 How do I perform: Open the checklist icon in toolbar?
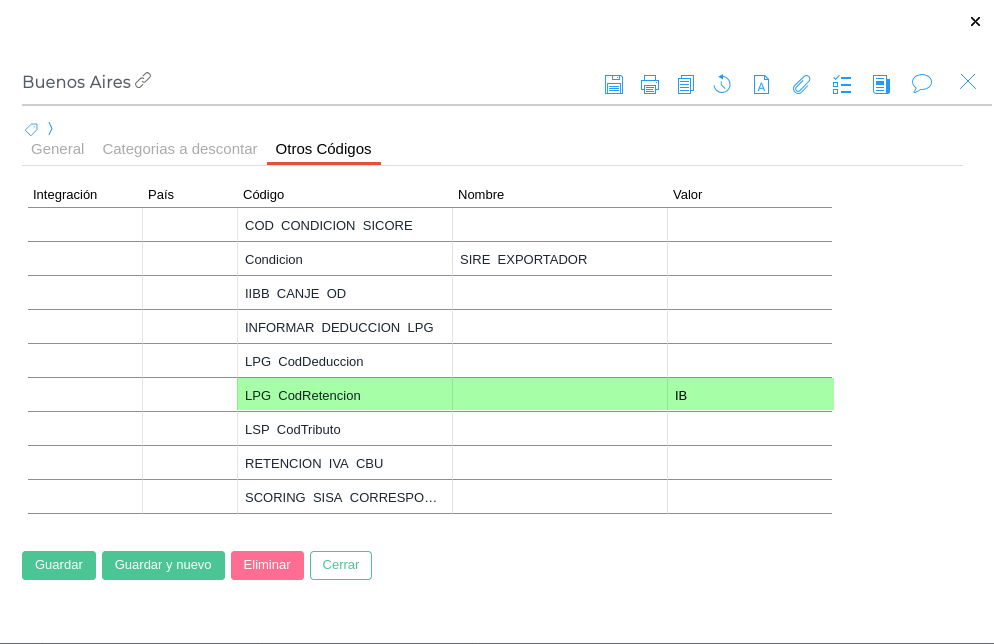[842, 85]
